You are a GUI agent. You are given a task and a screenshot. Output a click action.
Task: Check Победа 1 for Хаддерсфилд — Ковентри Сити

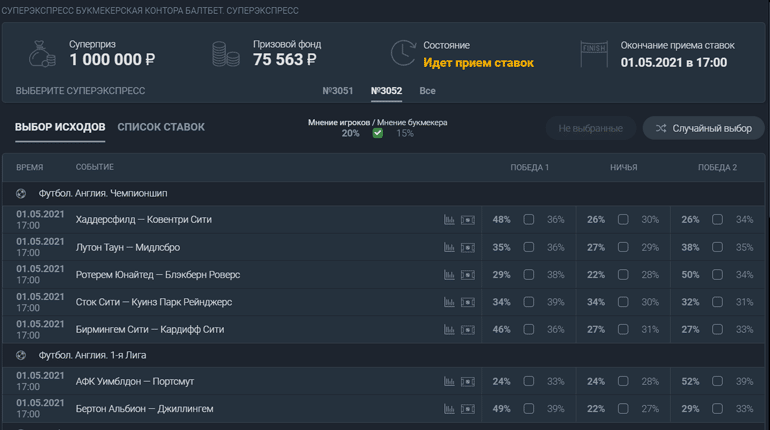coord(529,220)
